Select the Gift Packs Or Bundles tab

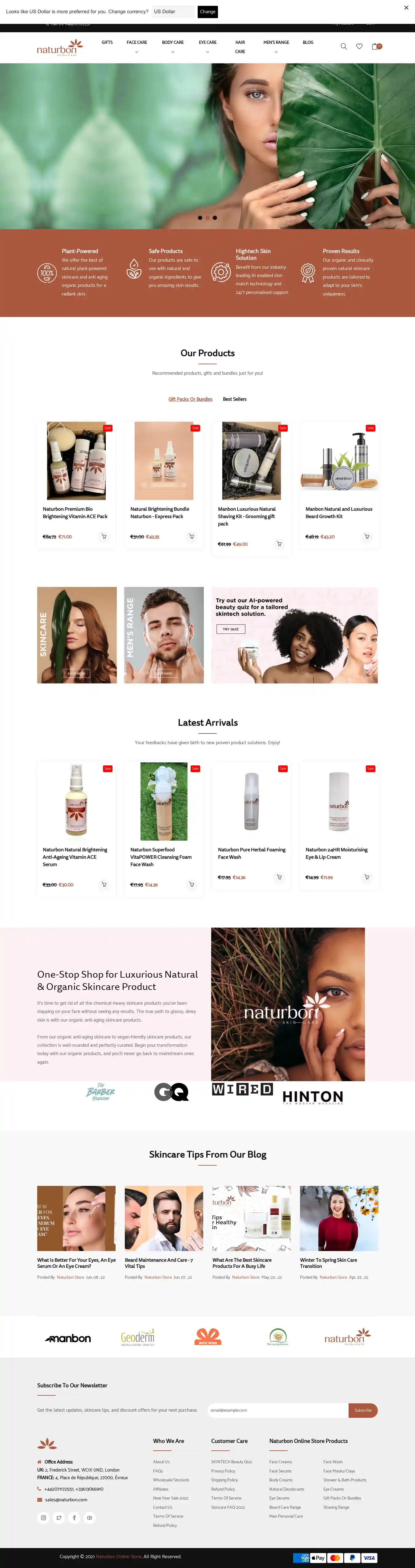pos(190,399)
